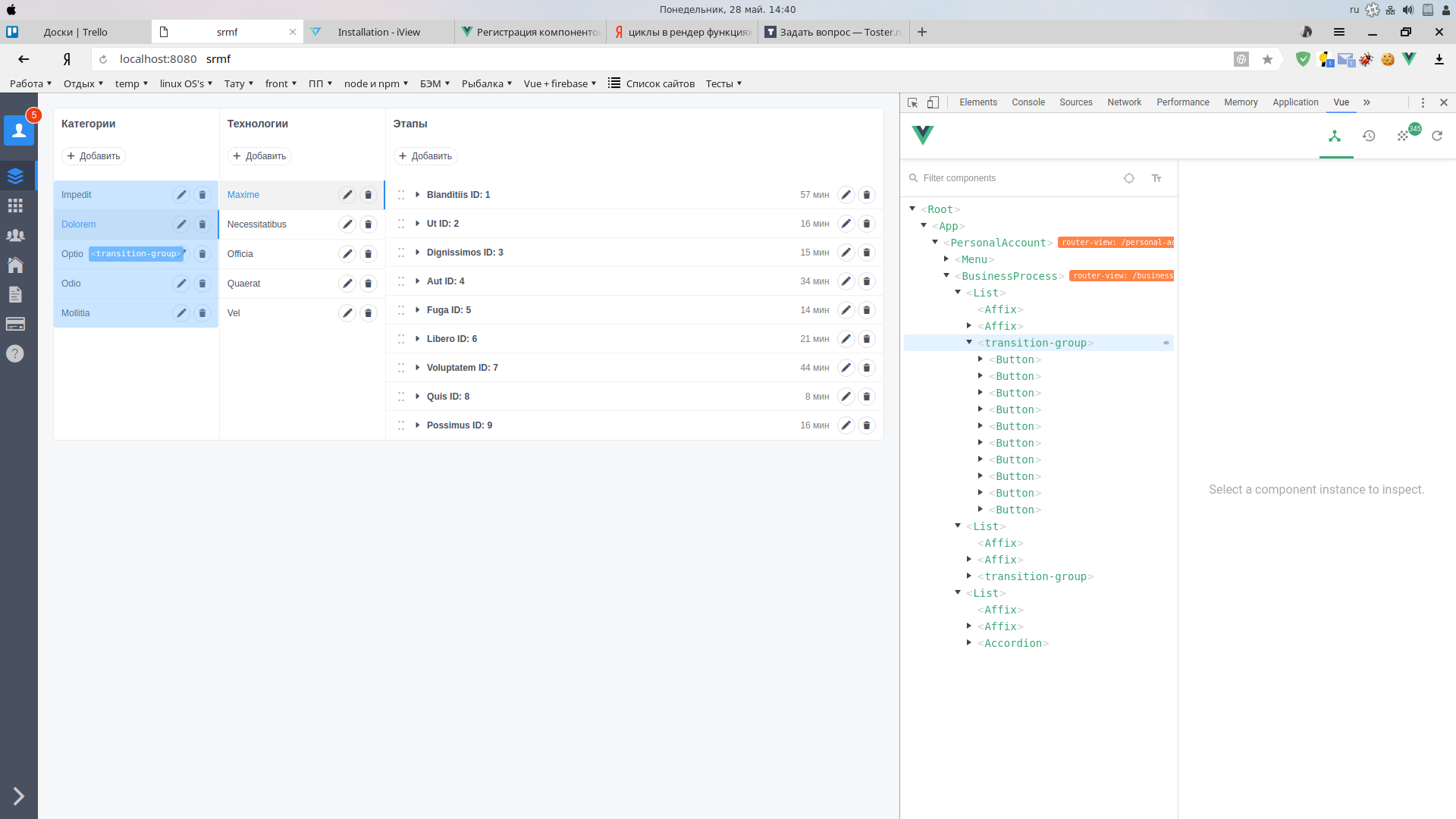Bookmark this page with star icon
1456x819 pixels.
pos(1267,59)
